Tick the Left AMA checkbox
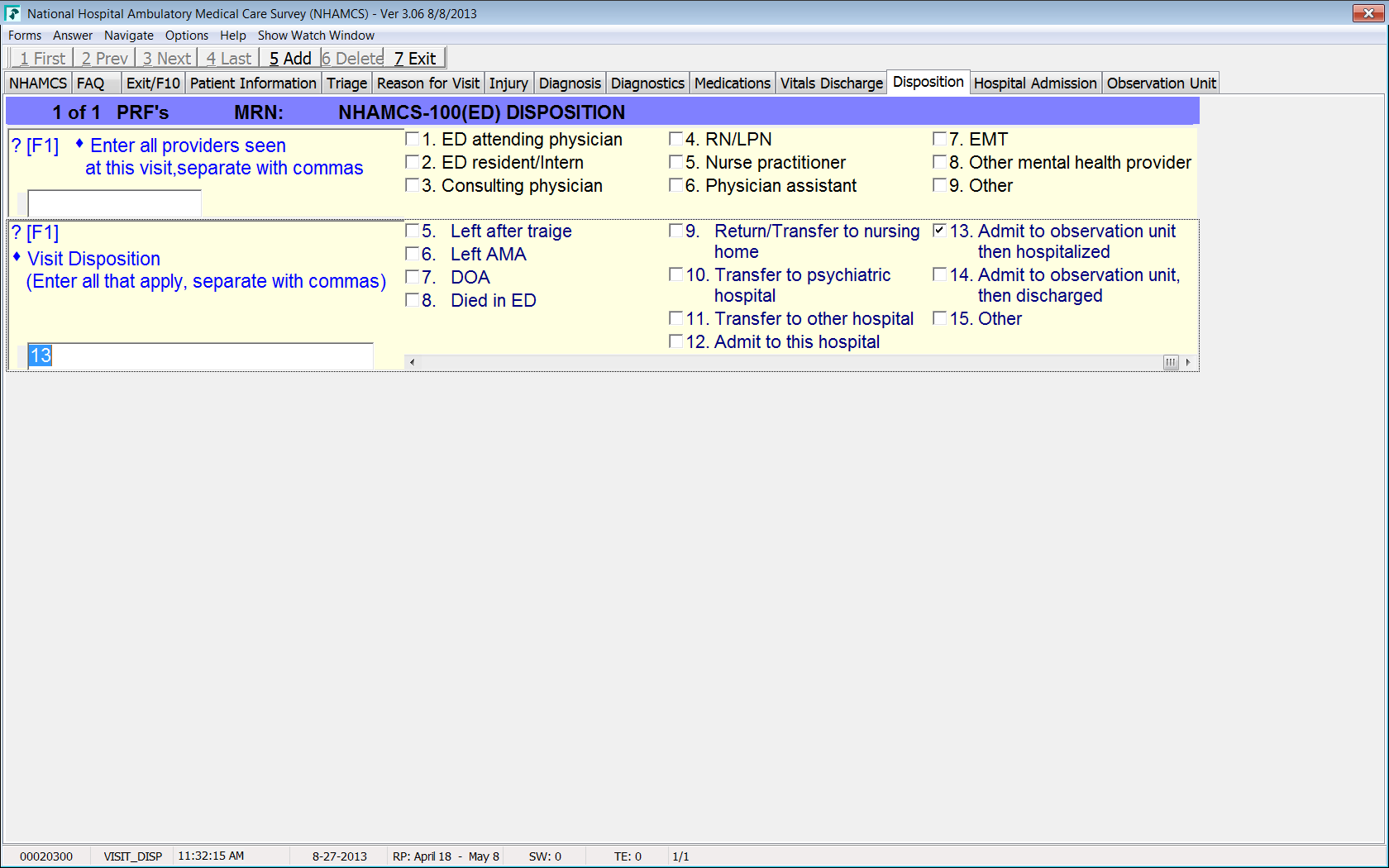Image resolution: width=1389 pixels, height=868 pixels. coord(412,254)
